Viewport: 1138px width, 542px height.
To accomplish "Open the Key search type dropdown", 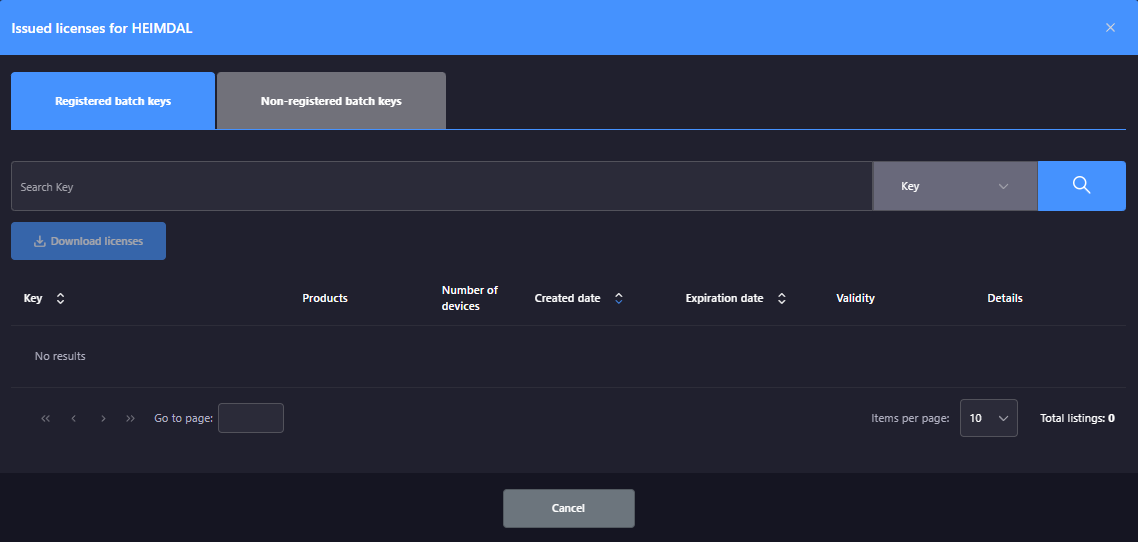I will [955, 186].
